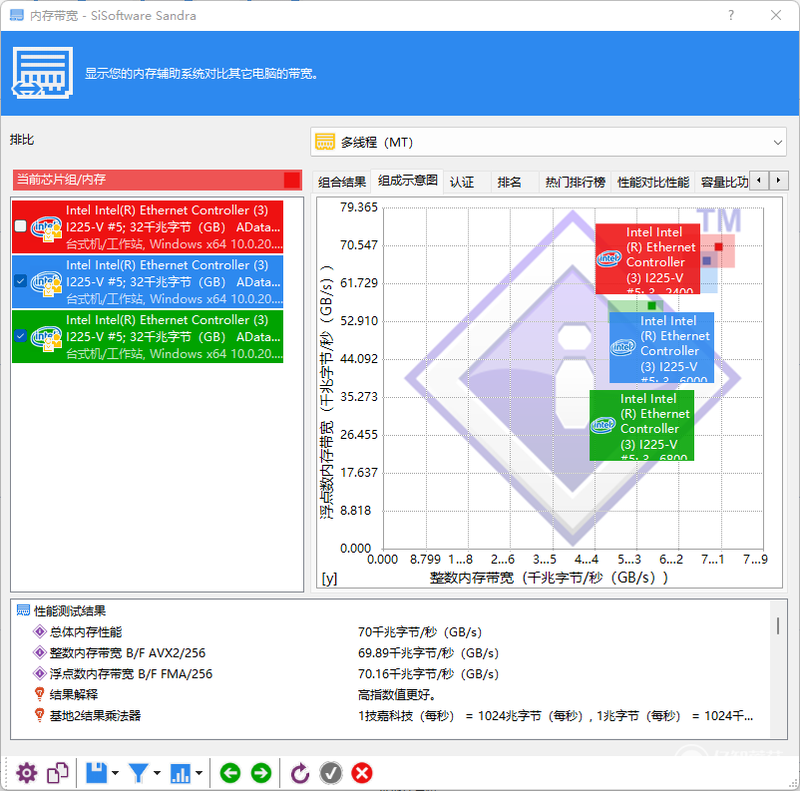This screenshot has height=791, width=800.
Task: Click the help question mark in title bar
Action: [x=731, y=15]
